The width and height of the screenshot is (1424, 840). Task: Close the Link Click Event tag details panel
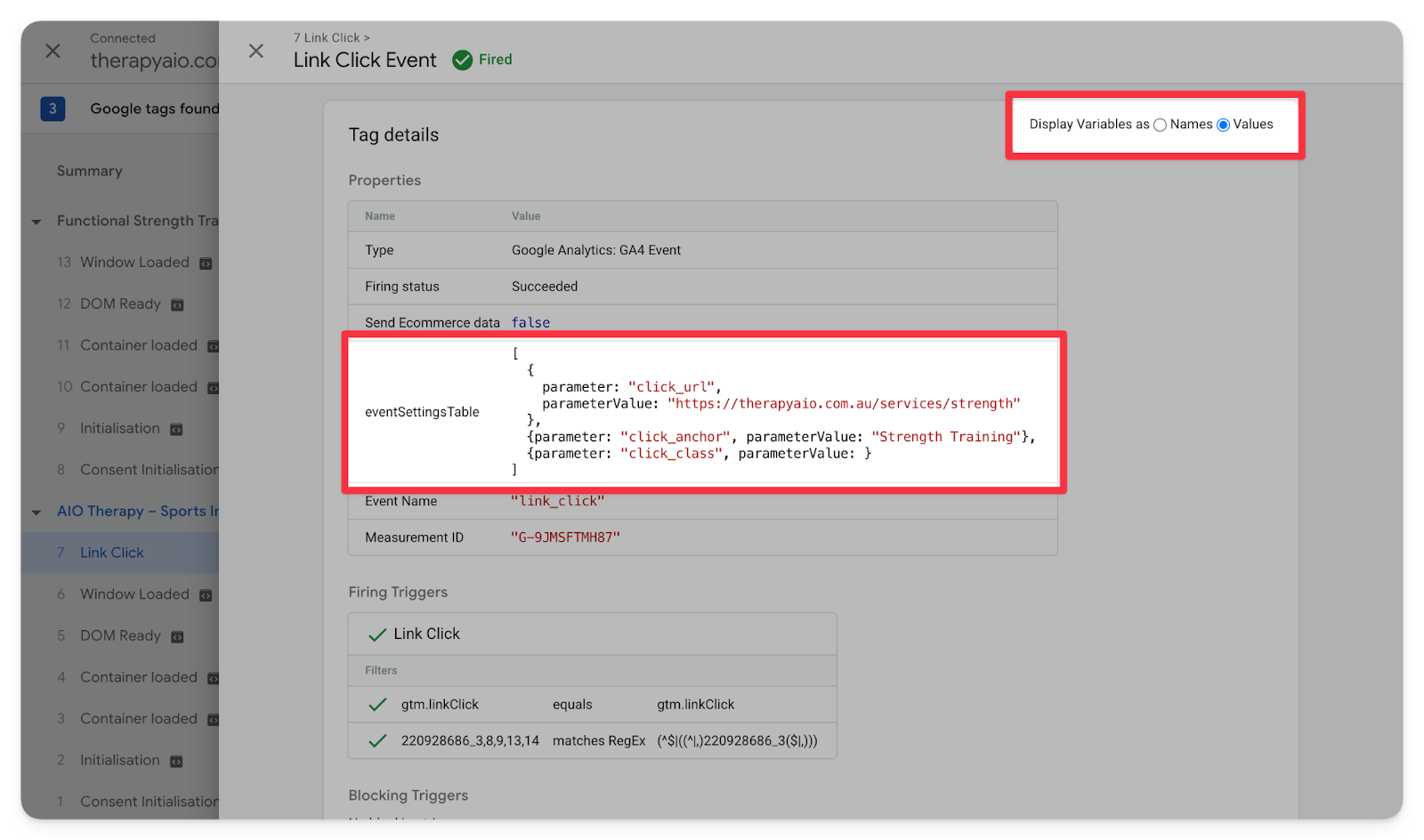pyautogui.click(x=256, y=52)
